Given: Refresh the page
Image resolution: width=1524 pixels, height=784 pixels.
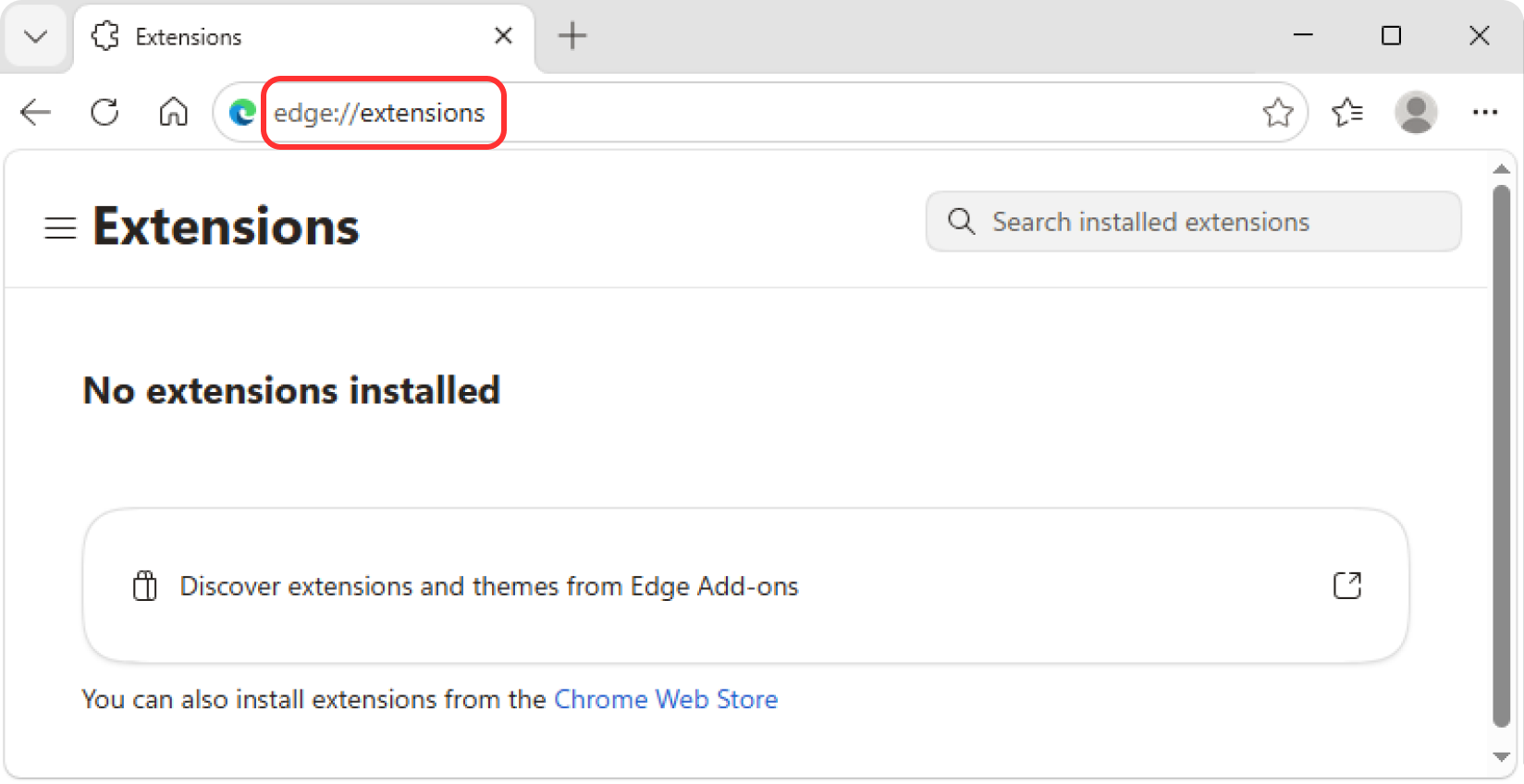Looking at the screenshot, I should coord(104,113).
